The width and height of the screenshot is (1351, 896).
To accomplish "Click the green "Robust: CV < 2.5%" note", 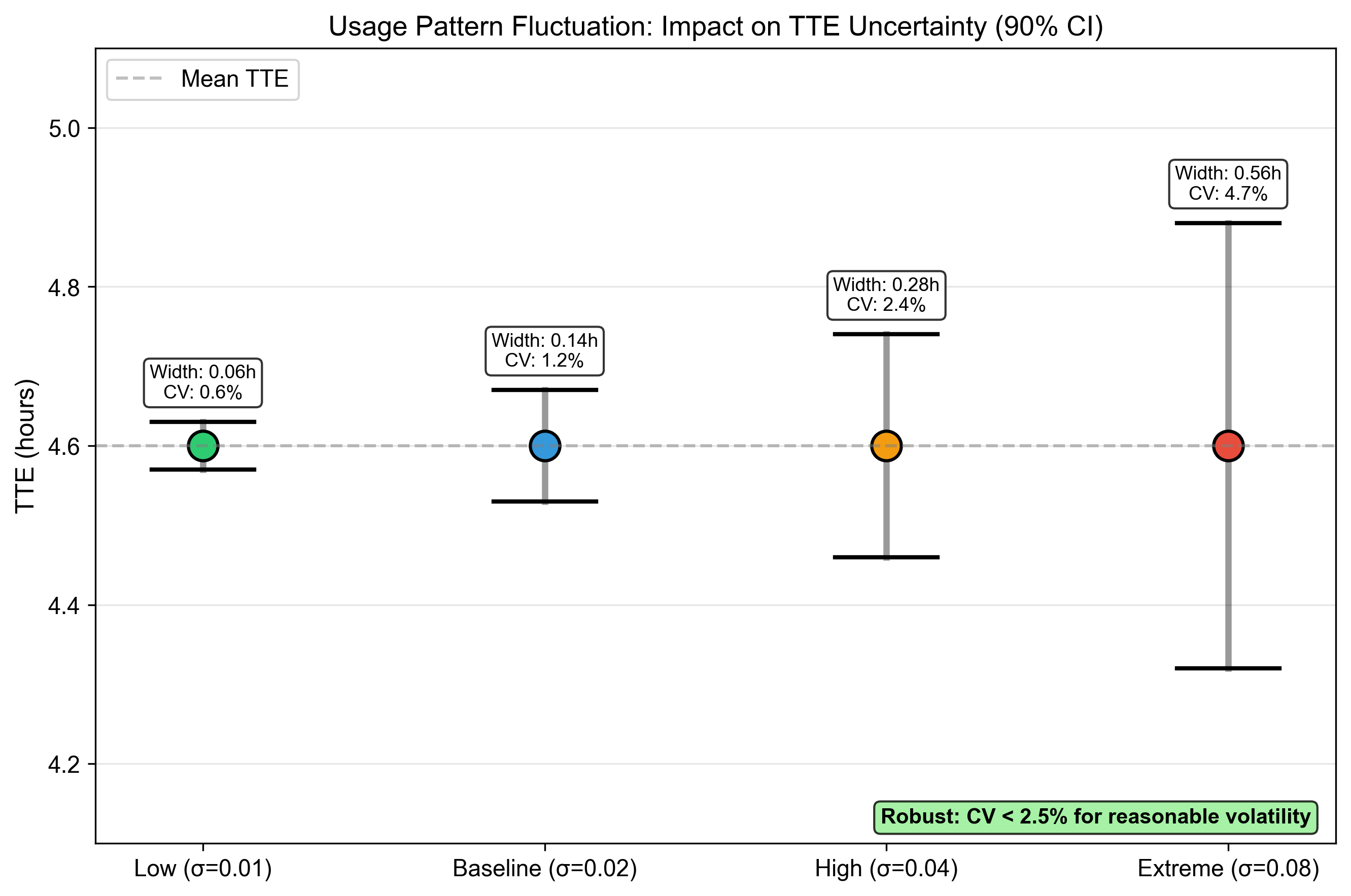I will 1096,816.
